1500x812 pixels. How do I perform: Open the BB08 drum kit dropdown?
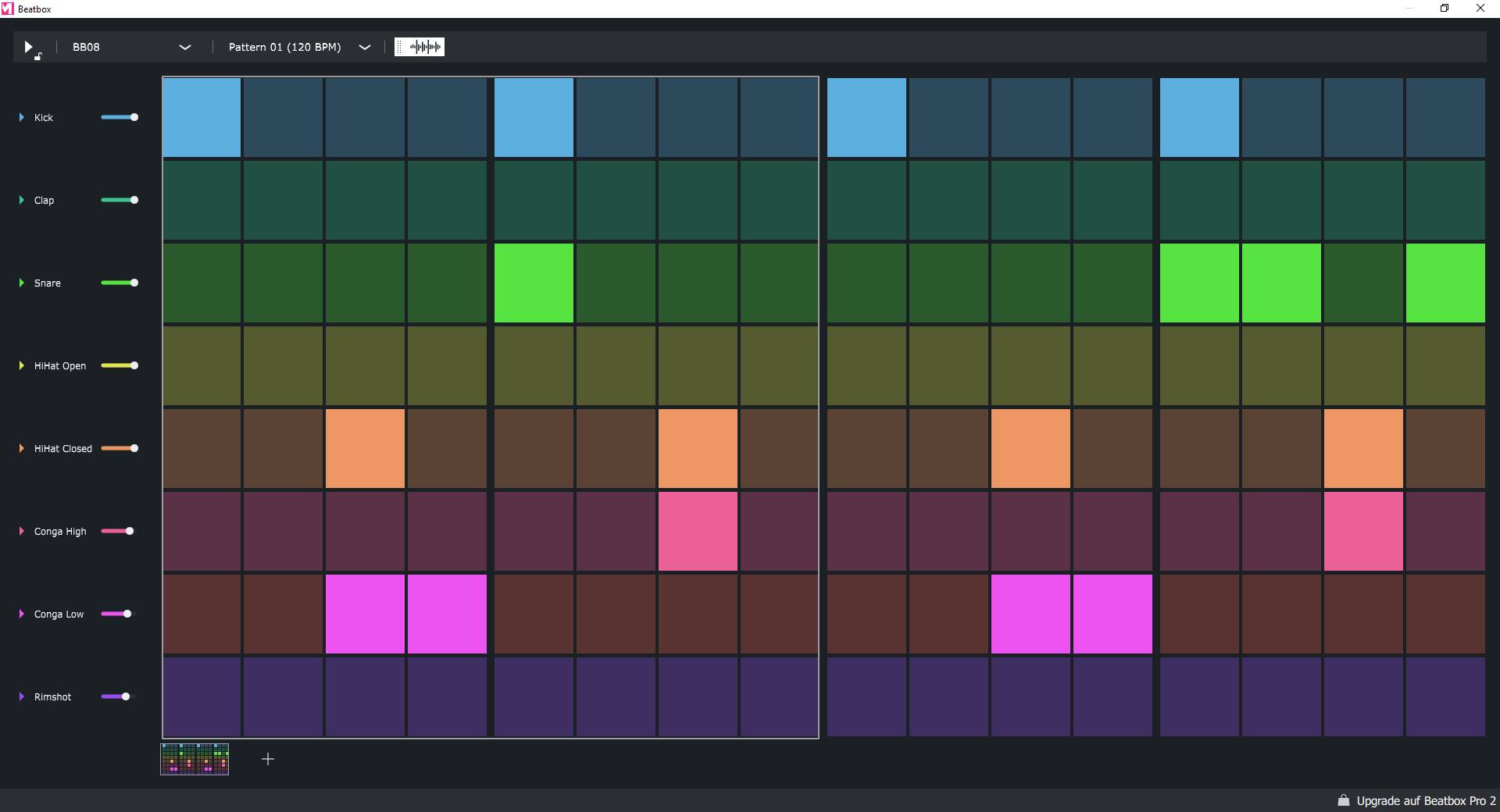[131, 47]
